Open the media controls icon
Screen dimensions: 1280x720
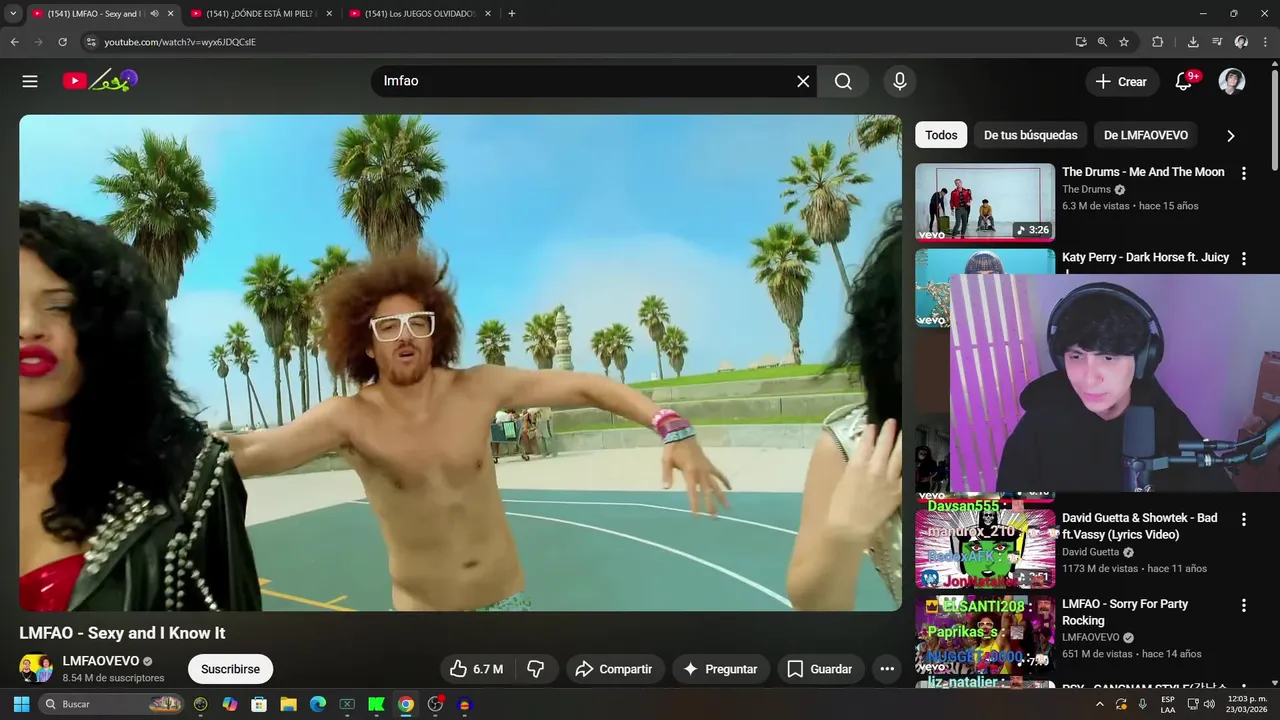pyautogui.click(x=1217, y=42)
